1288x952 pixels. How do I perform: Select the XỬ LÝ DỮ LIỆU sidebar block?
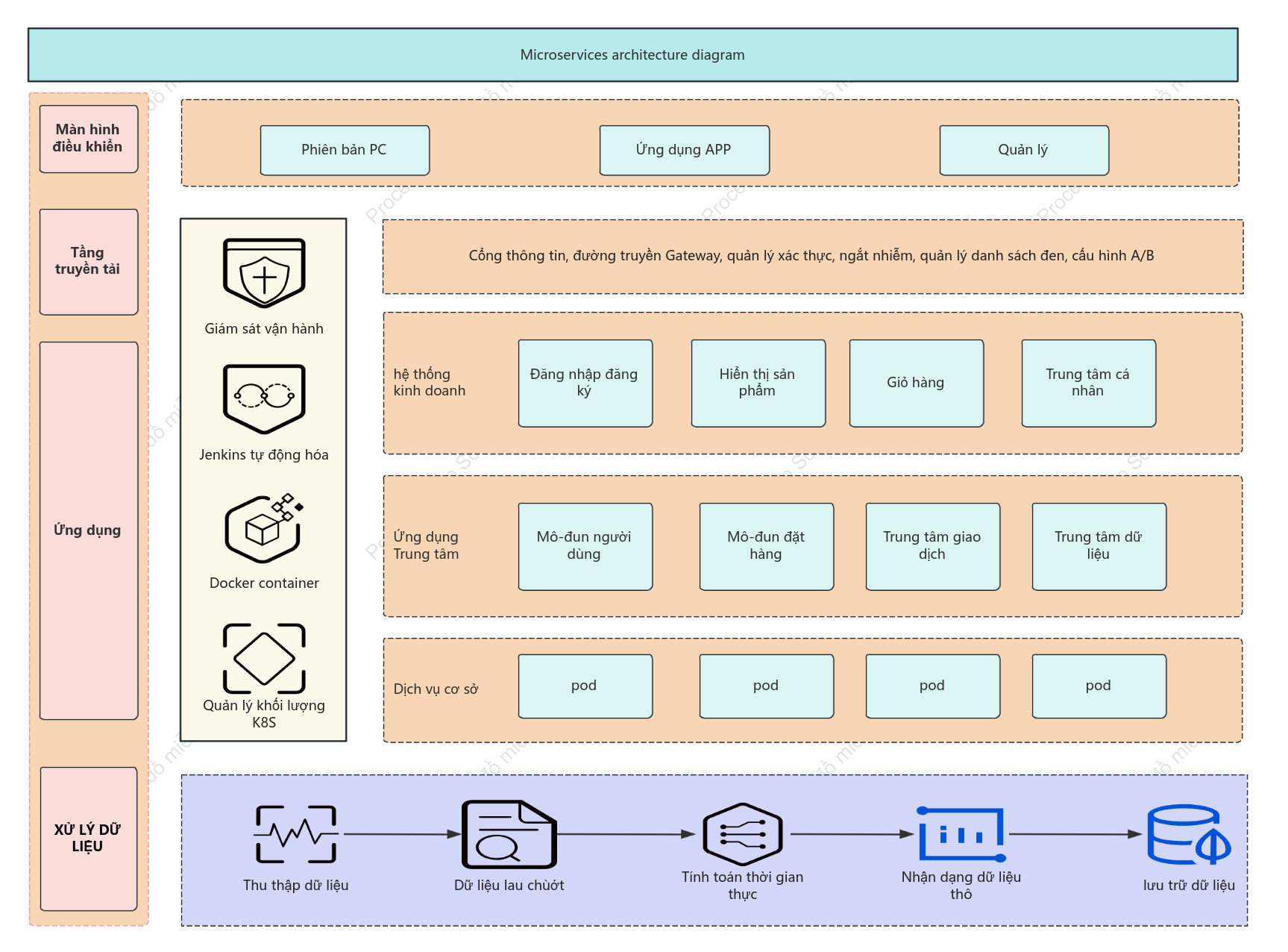coord(89,839)
